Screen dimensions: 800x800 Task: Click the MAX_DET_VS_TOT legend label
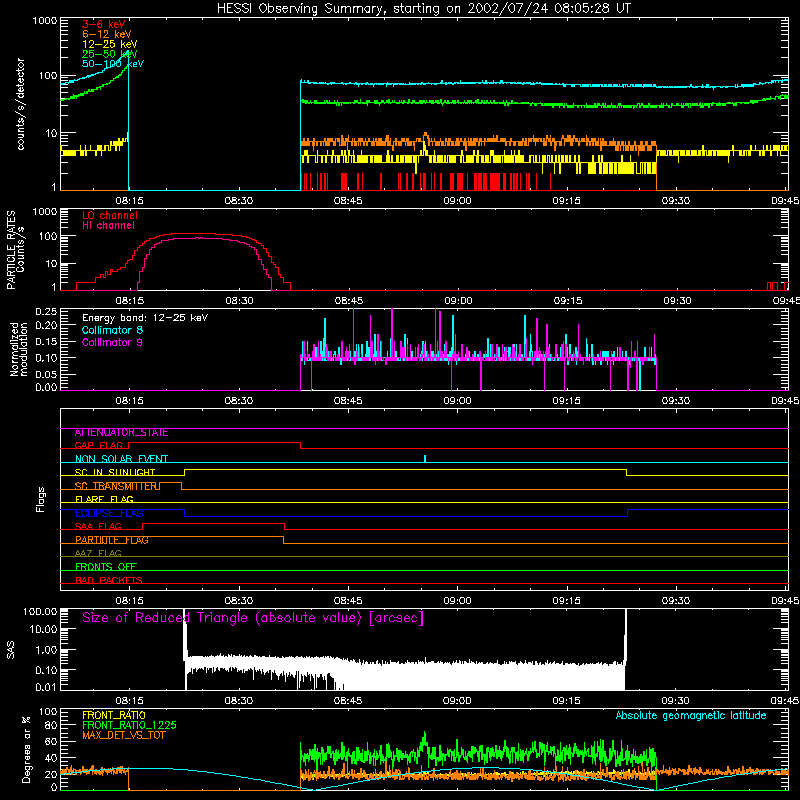pos(124,735)
